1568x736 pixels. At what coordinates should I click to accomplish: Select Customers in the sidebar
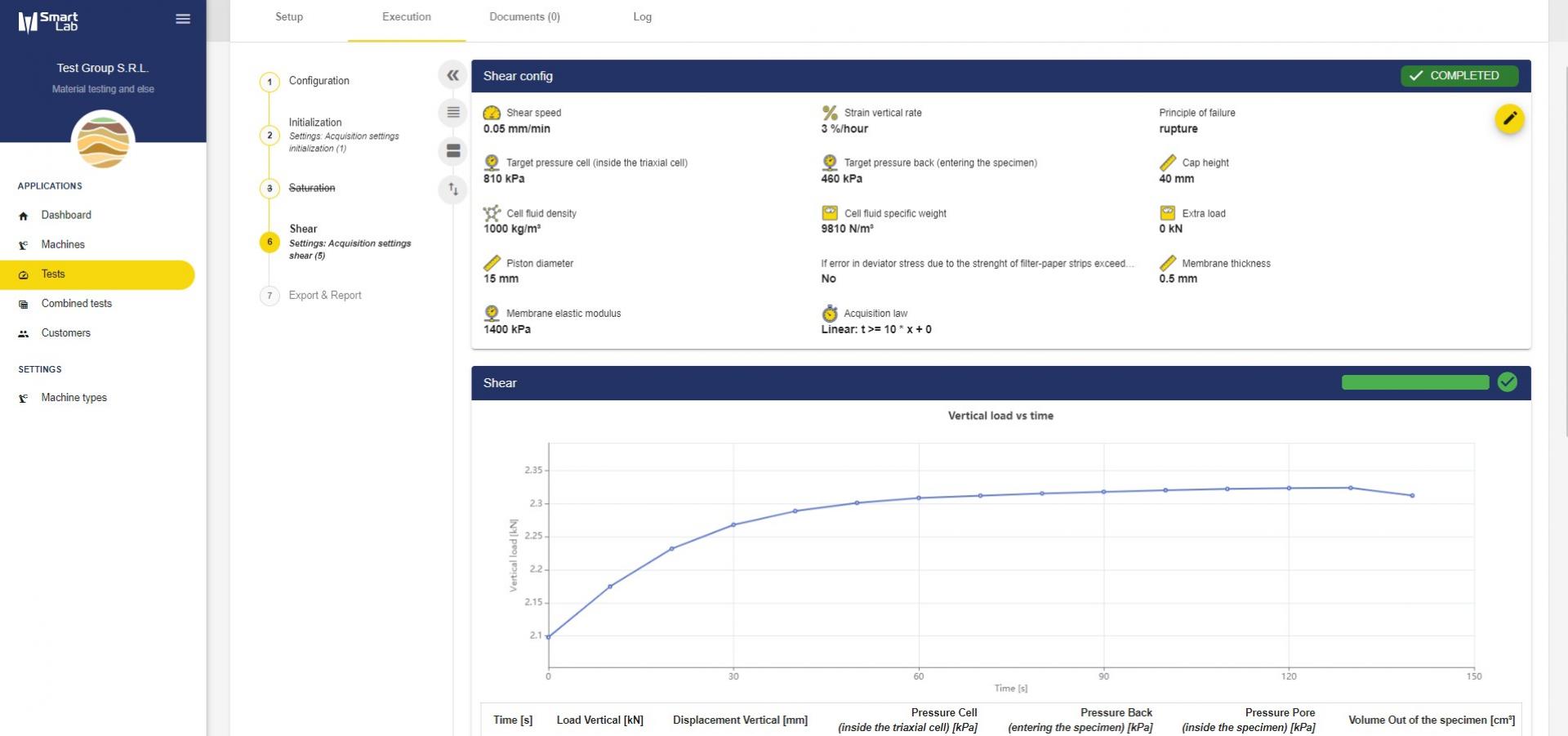pyautogui.click(x=65, y=332)
